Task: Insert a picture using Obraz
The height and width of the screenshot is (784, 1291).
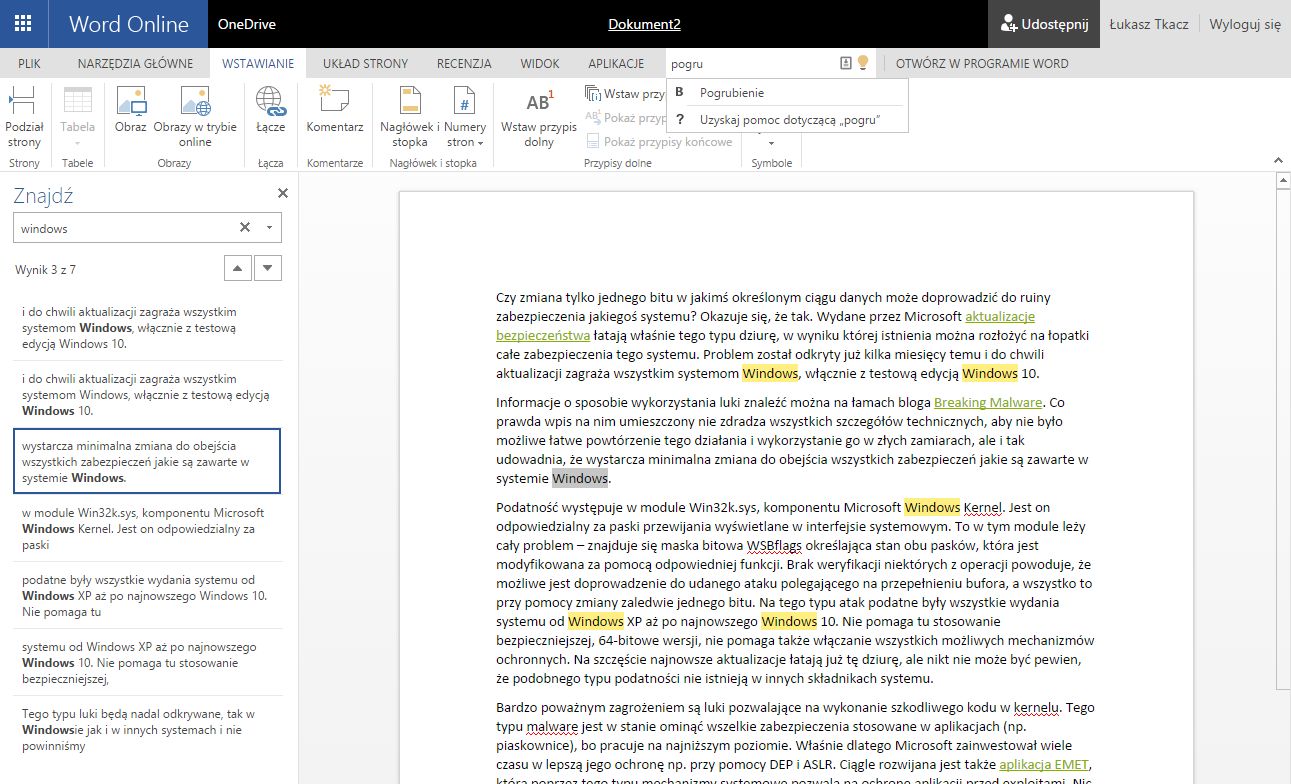Action: 131,111
